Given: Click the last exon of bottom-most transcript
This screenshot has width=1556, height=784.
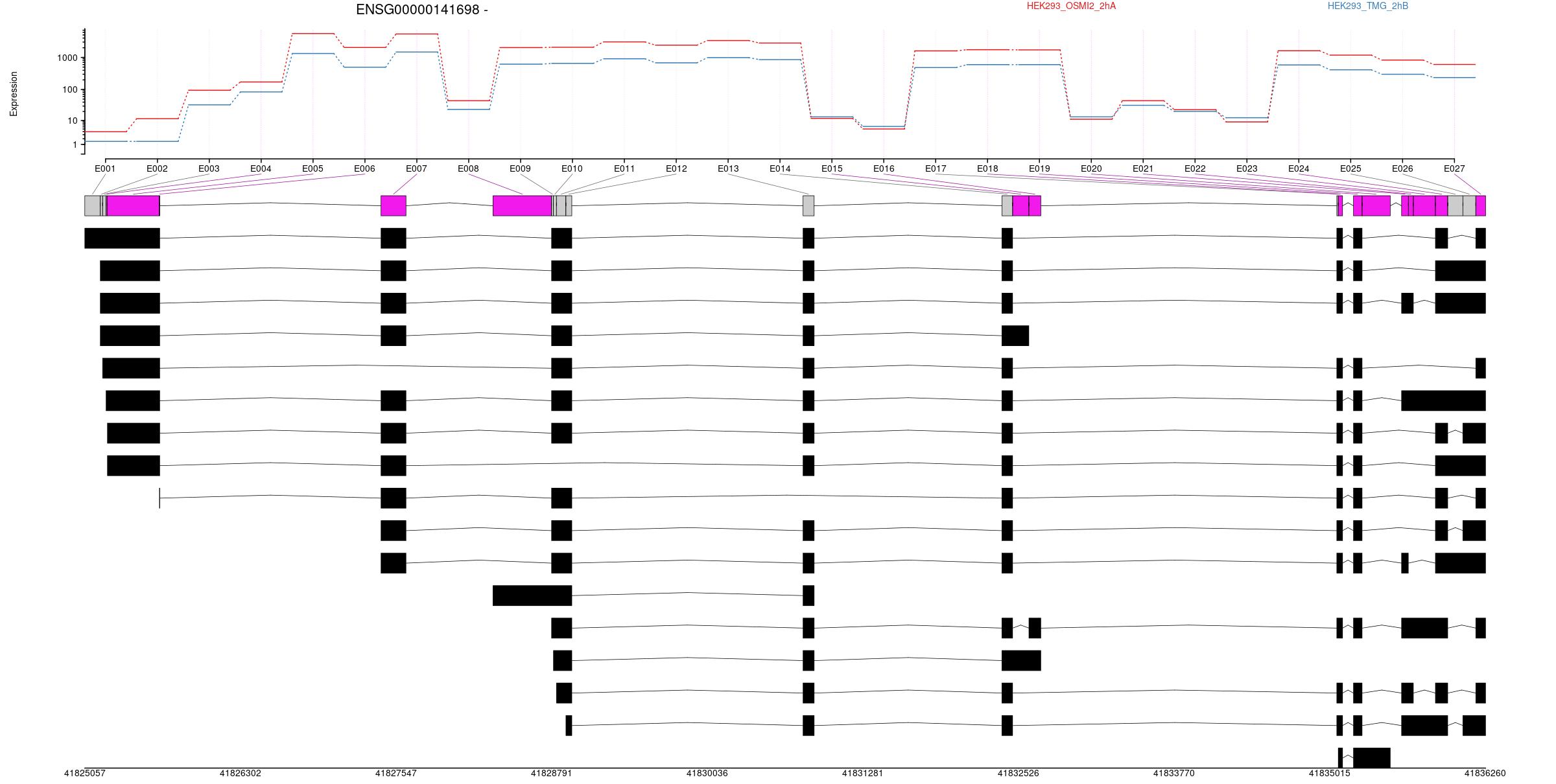Looking at the screenshot, I should point(1372,758).
